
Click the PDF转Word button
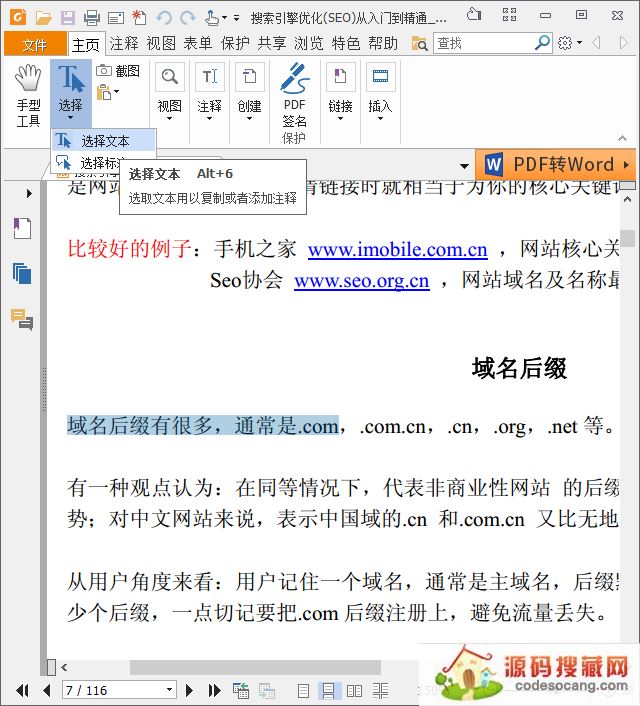[555, 165]
